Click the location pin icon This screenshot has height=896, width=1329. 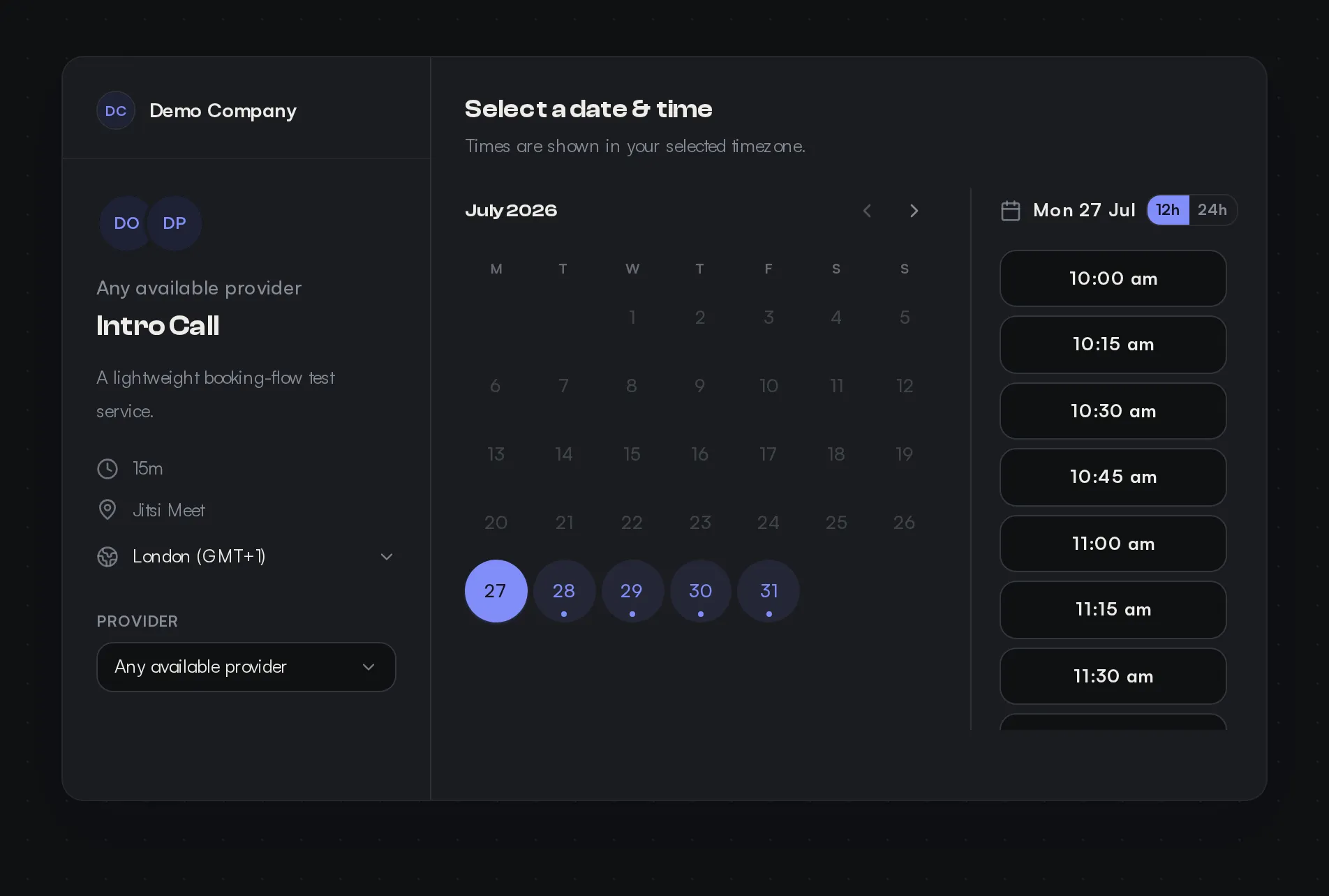(x=107, y=510)
